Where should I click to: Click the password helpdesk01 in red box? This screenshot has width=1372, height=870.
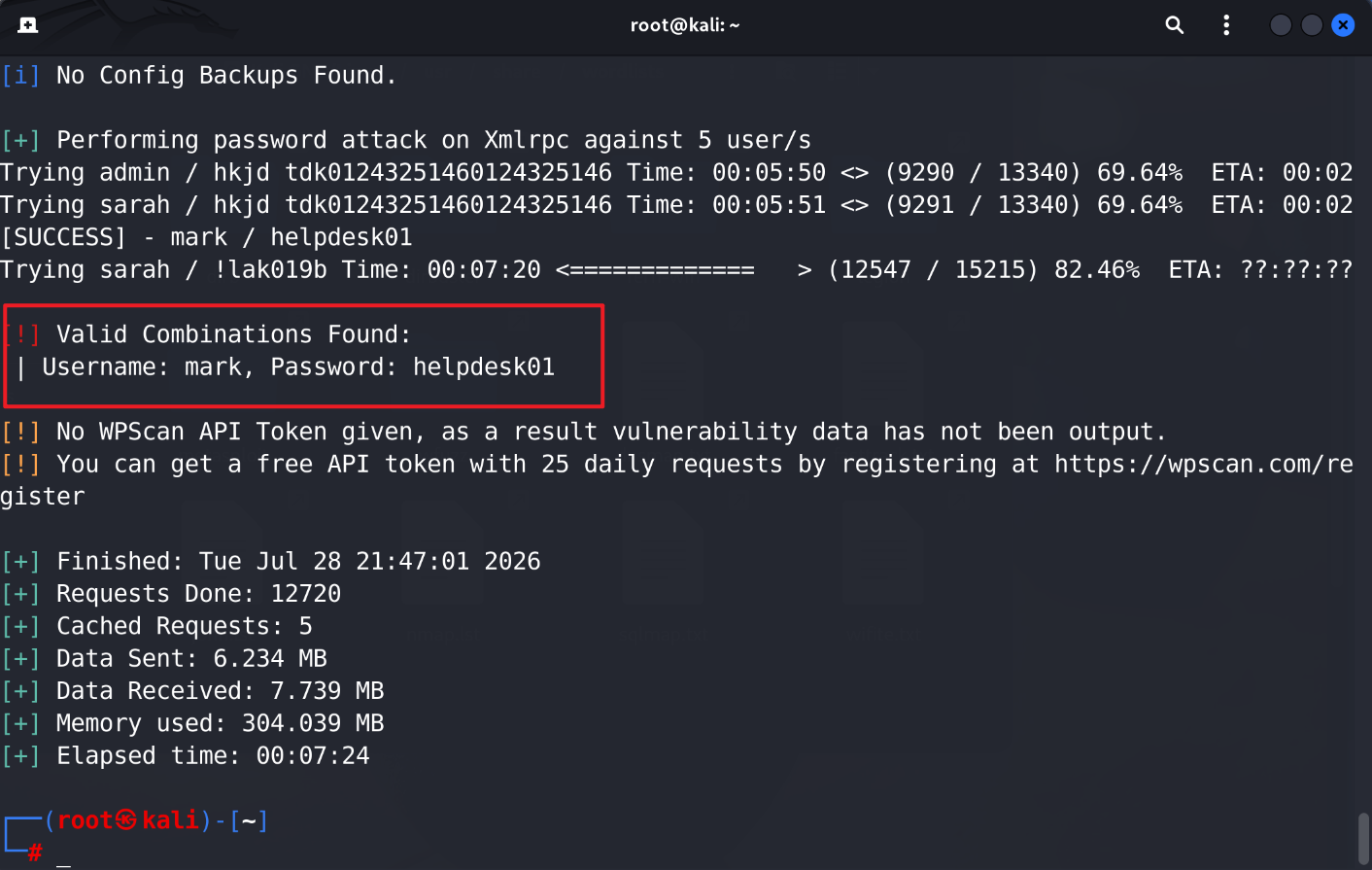point(484,366)
